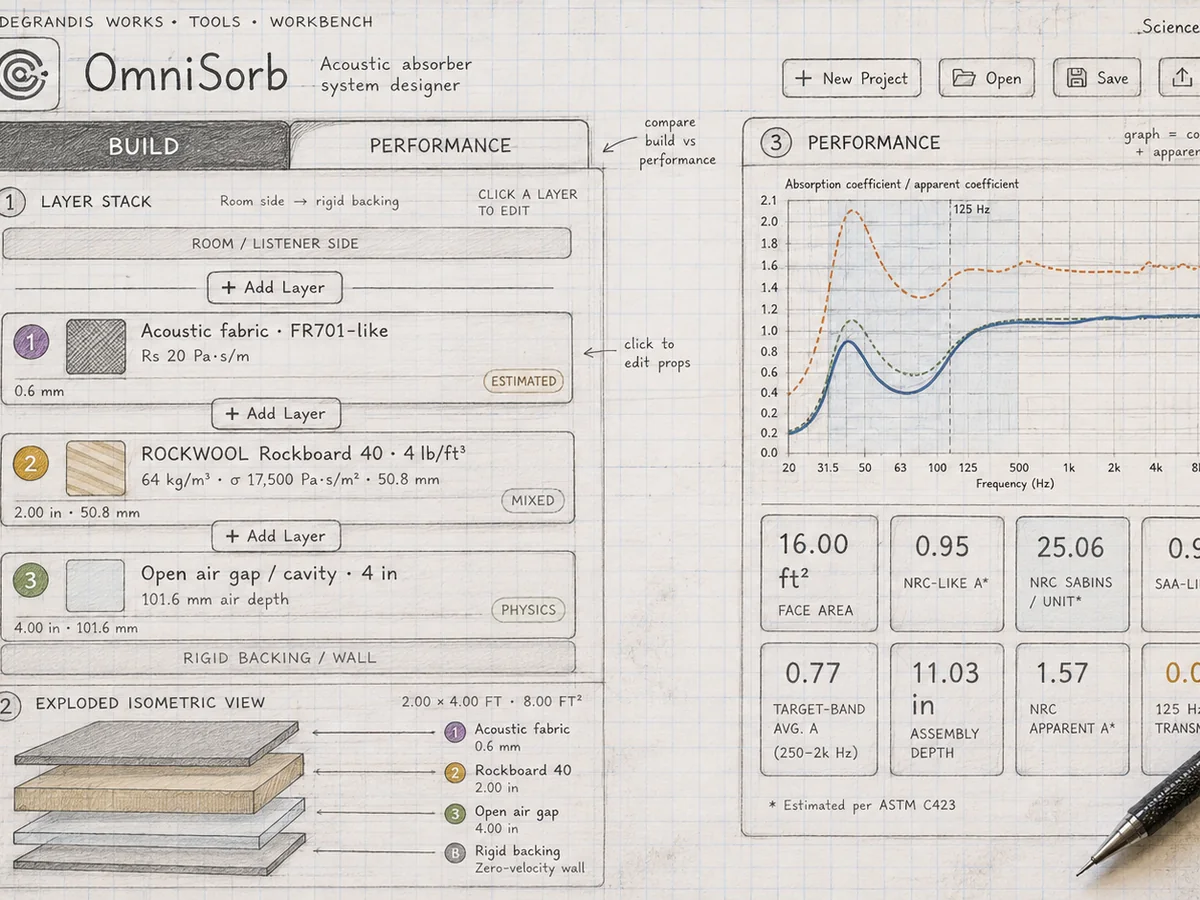The width and height of the screenshot is (1200, 900).
Task: Click the purple 1 legend marker in isometric view
Action: click(455, 732)
